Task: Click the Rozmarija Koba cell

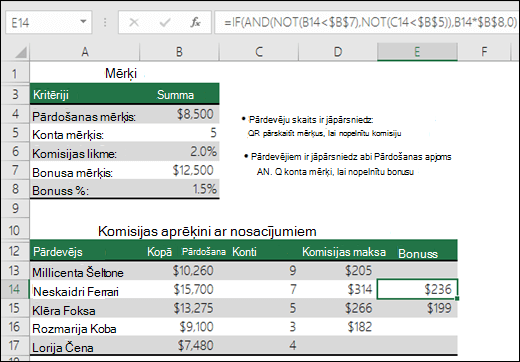Action: pyautogui.click(x=85, y=327)
